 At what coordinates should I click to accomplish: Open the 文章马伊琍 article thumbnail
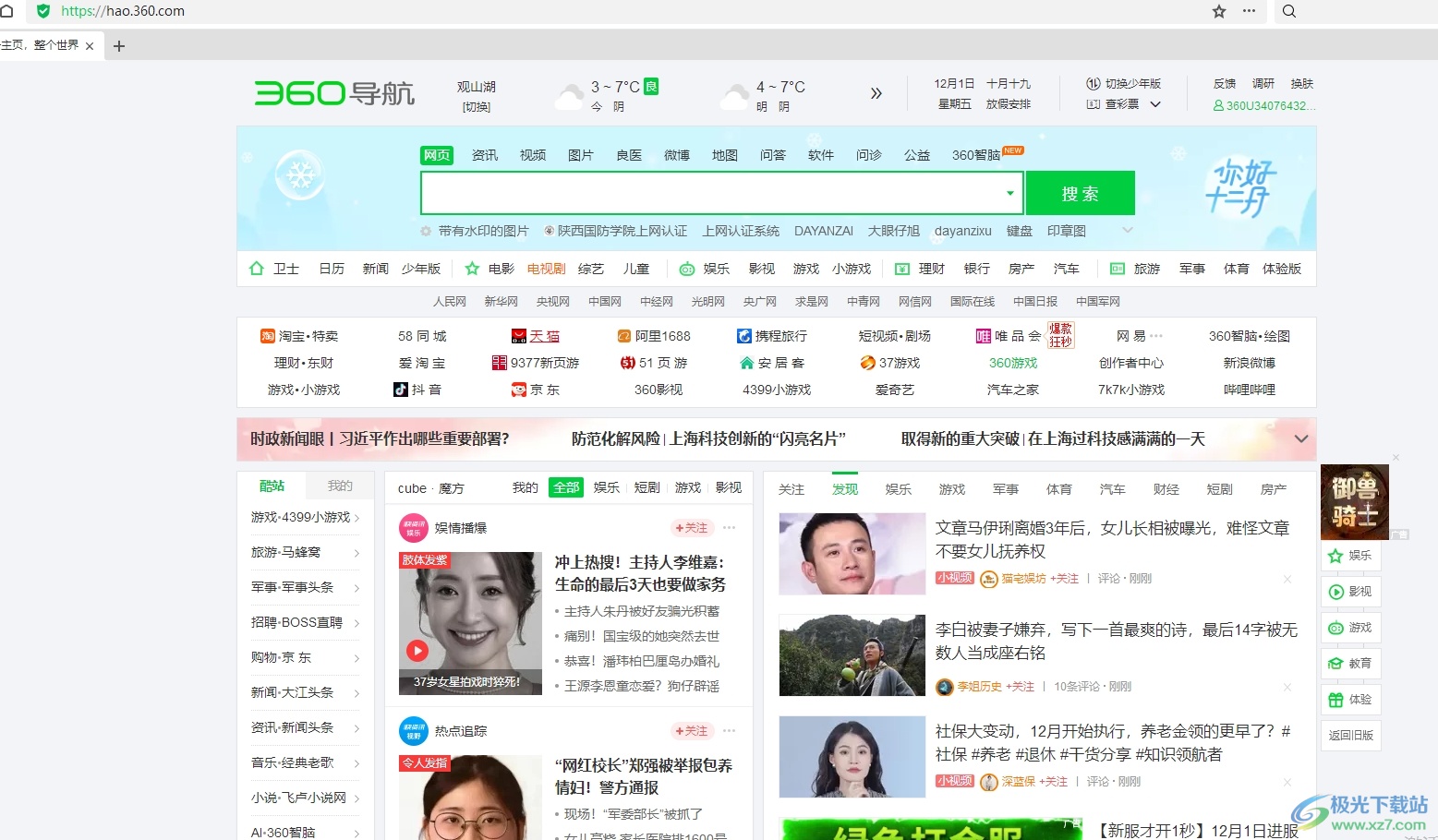point(852,554)
